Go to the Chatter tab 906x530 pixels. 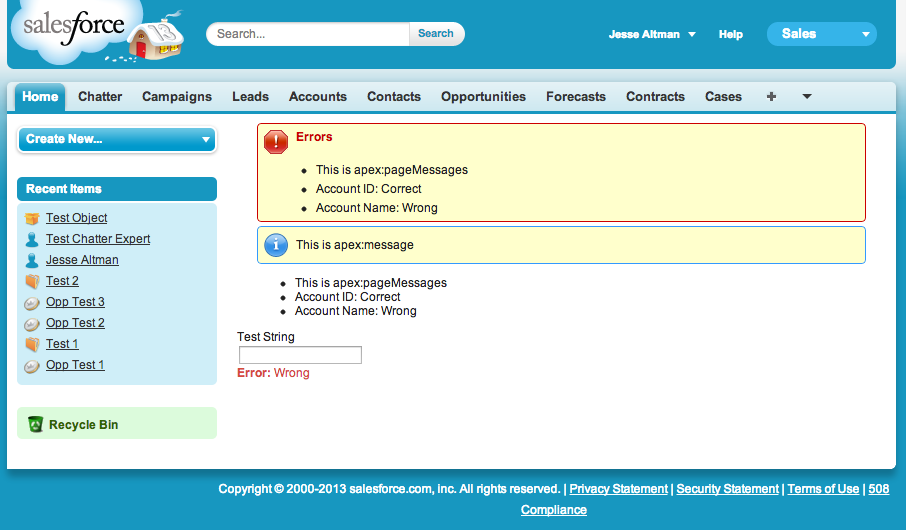pyautogui.click(x=100, y=97)
